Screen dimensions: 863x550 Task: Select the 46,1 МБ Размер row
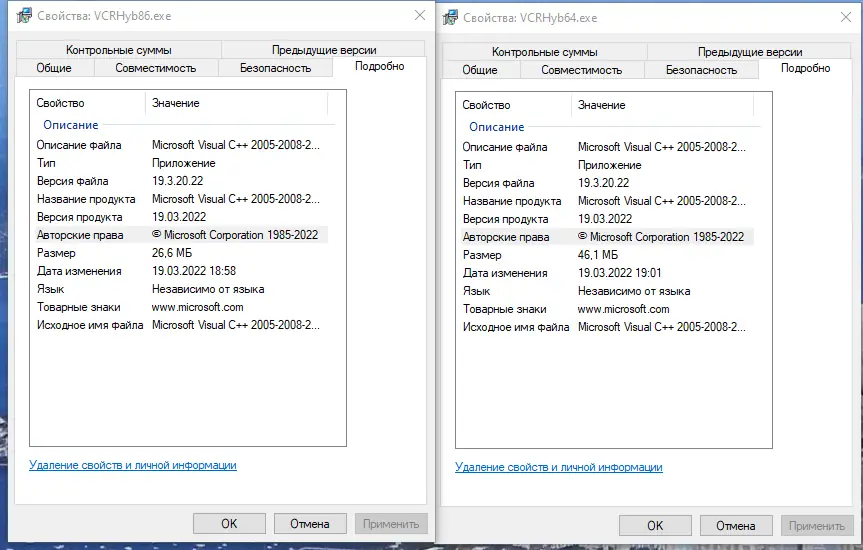tap(600, 255)
